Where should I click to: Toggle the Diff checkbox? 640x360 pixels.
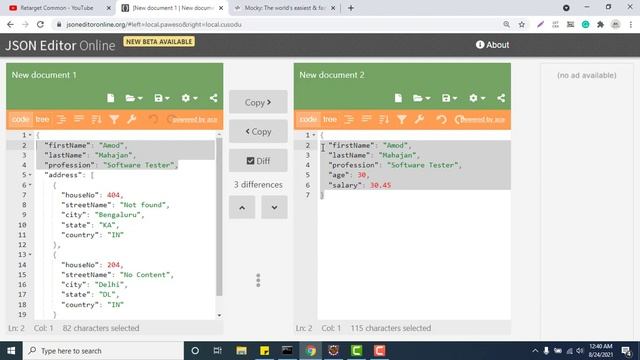coord(258,161)
